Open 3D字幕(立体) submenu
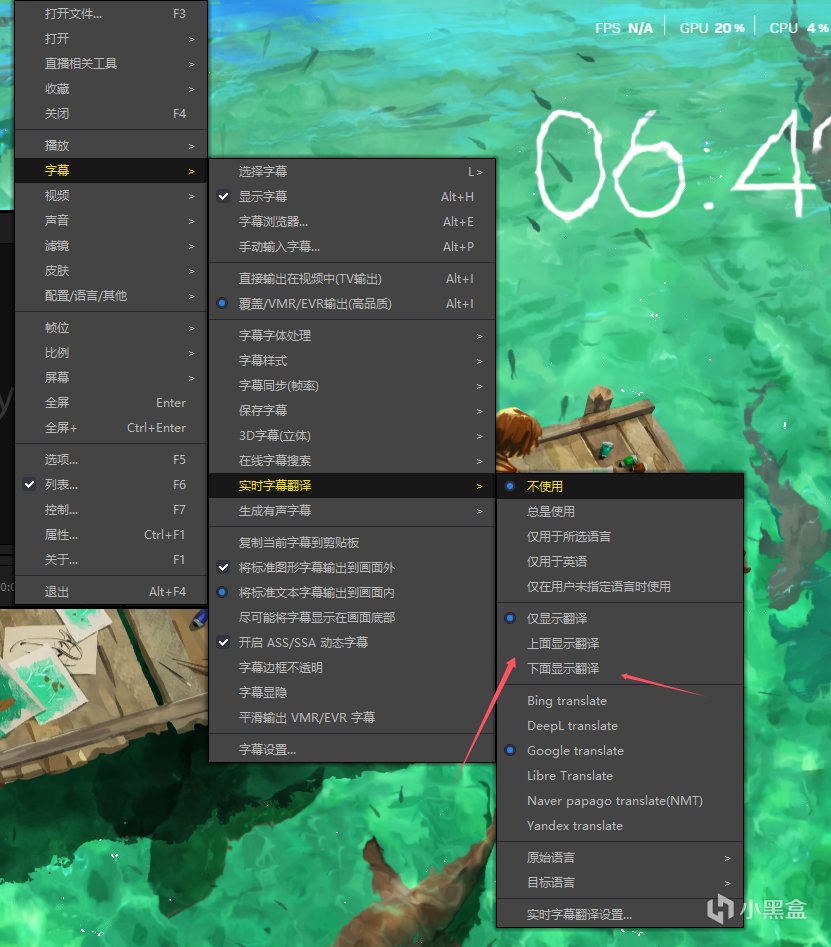 coord(352,435)
